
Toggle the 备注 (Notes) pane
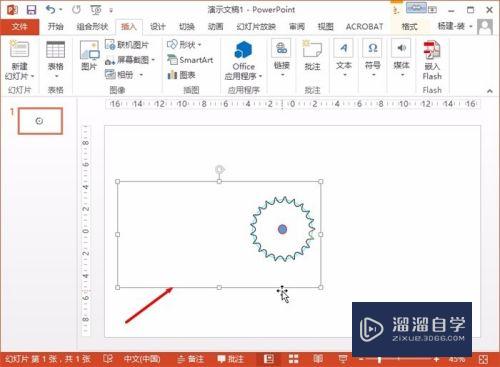coord(190,359)
